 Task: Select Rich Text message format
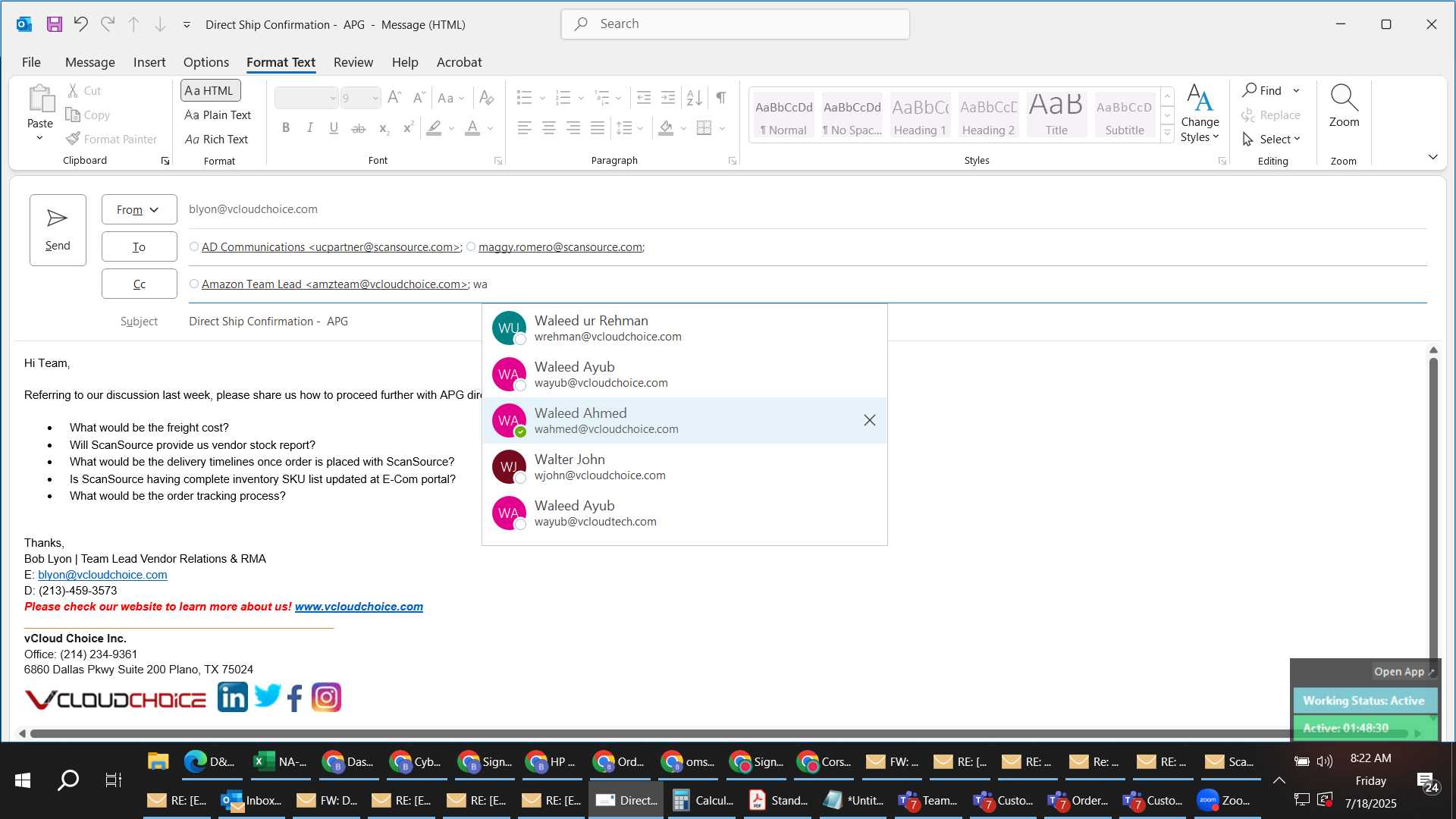pos(216,139)
